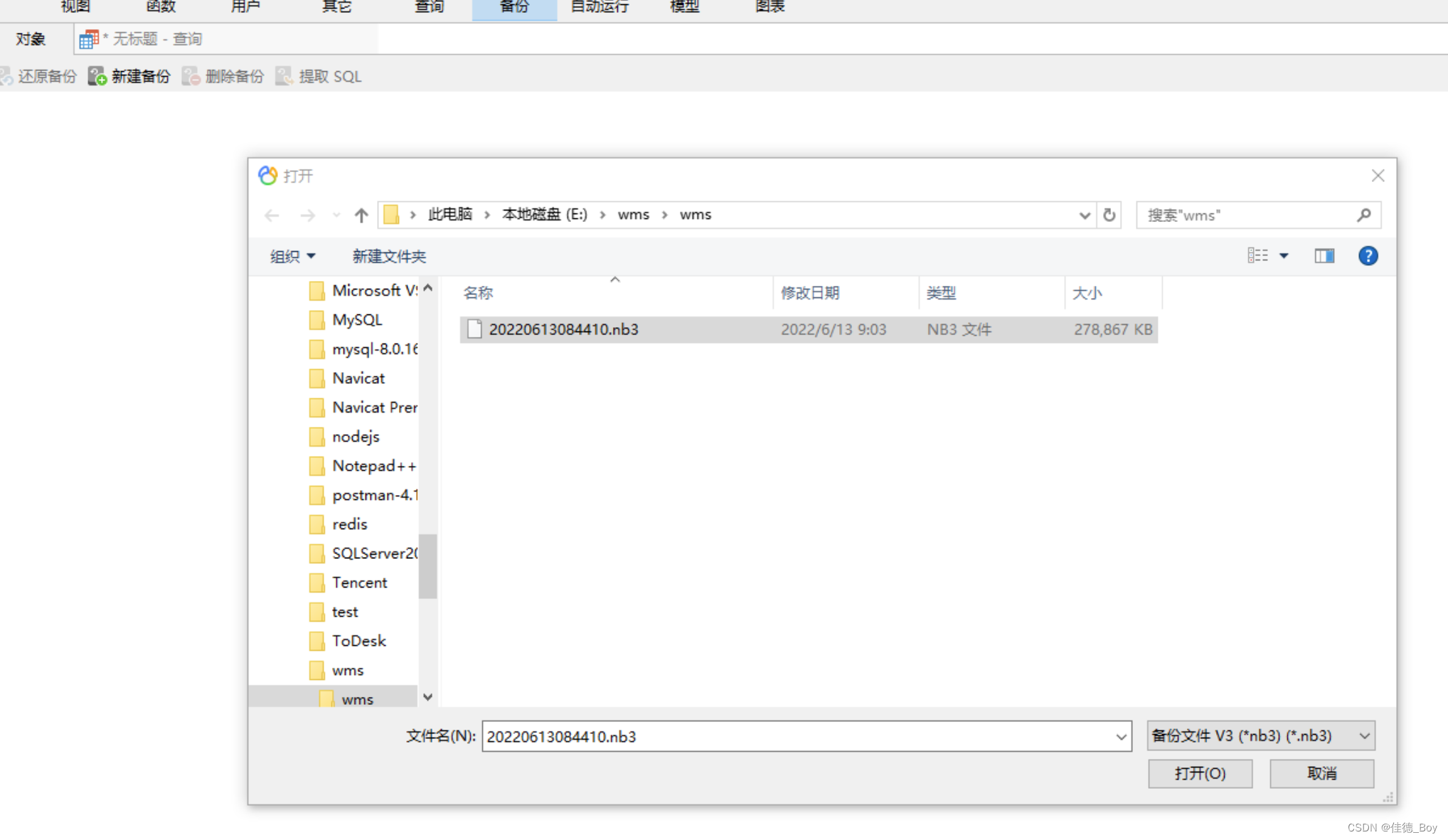
Task: Click the Restore Backup toolbar icon
Action: [6, 76]
